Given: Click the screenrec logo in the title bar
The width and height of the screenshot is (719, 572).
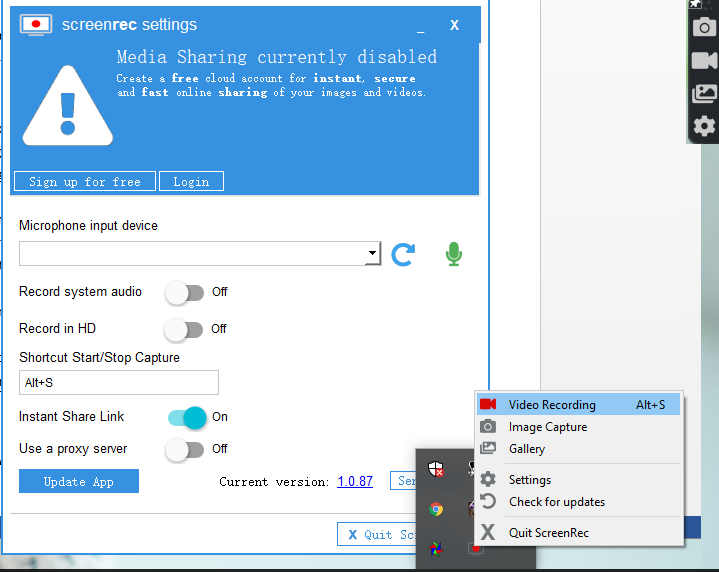Looking at the screenshot, I should [36, 25].
